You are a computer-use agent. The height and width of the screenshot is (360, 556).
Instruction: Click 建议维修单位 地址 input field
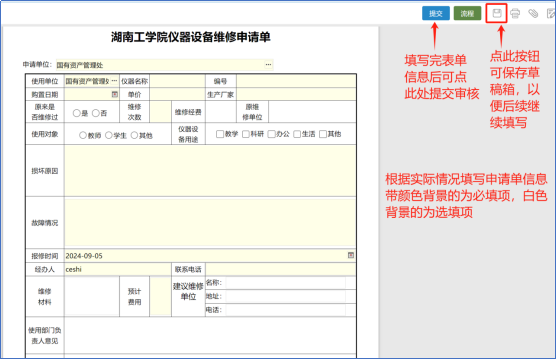pos(285,296)
